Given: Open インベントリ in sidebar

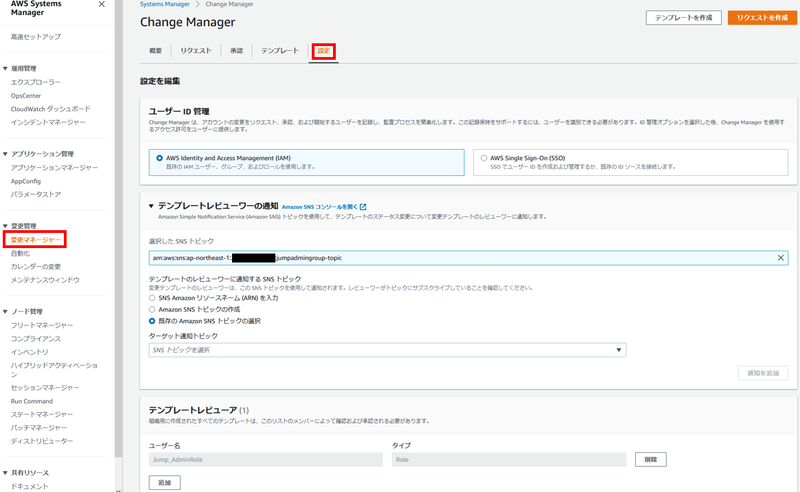Looking at the screenshot, I should (x=30, y=352).
